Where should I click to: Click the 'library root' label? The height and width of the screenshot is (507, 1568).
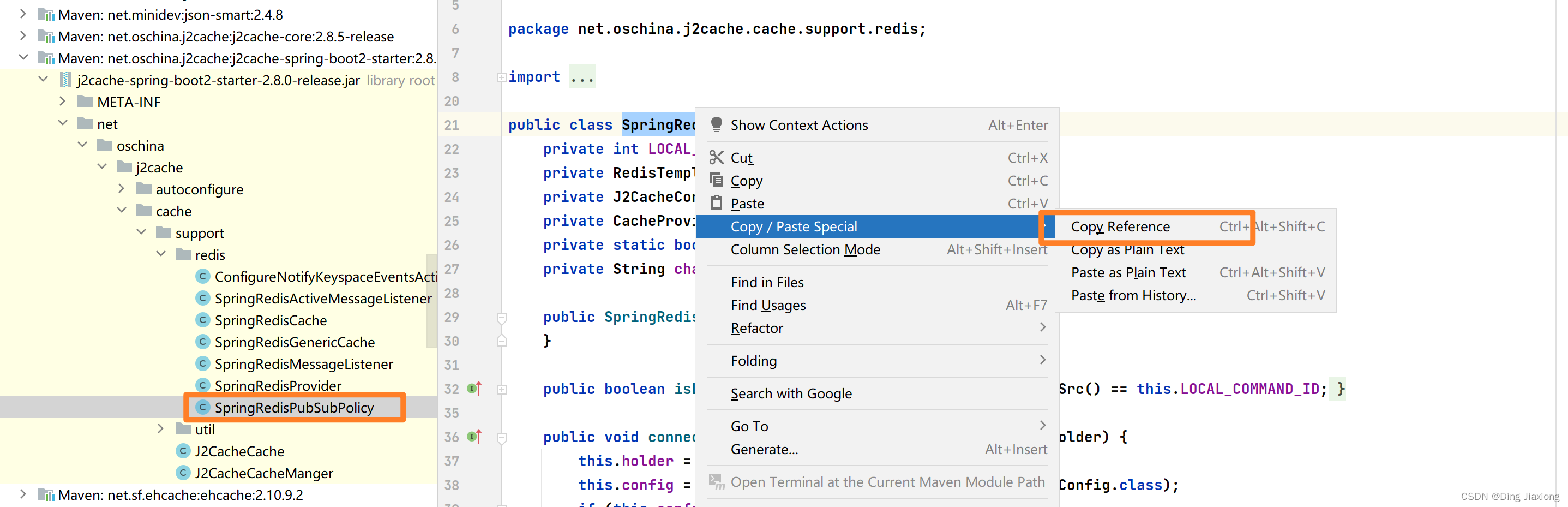[x=400, y=80]
